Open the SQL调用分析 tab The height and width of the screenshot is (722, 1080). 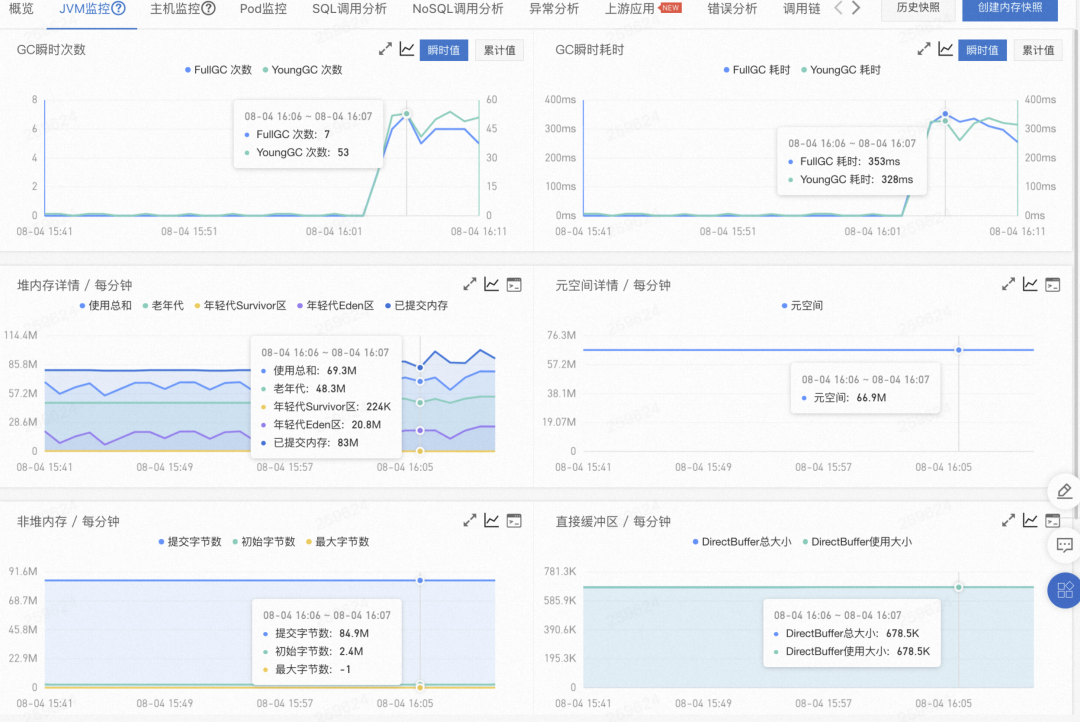tap(349, 9)
